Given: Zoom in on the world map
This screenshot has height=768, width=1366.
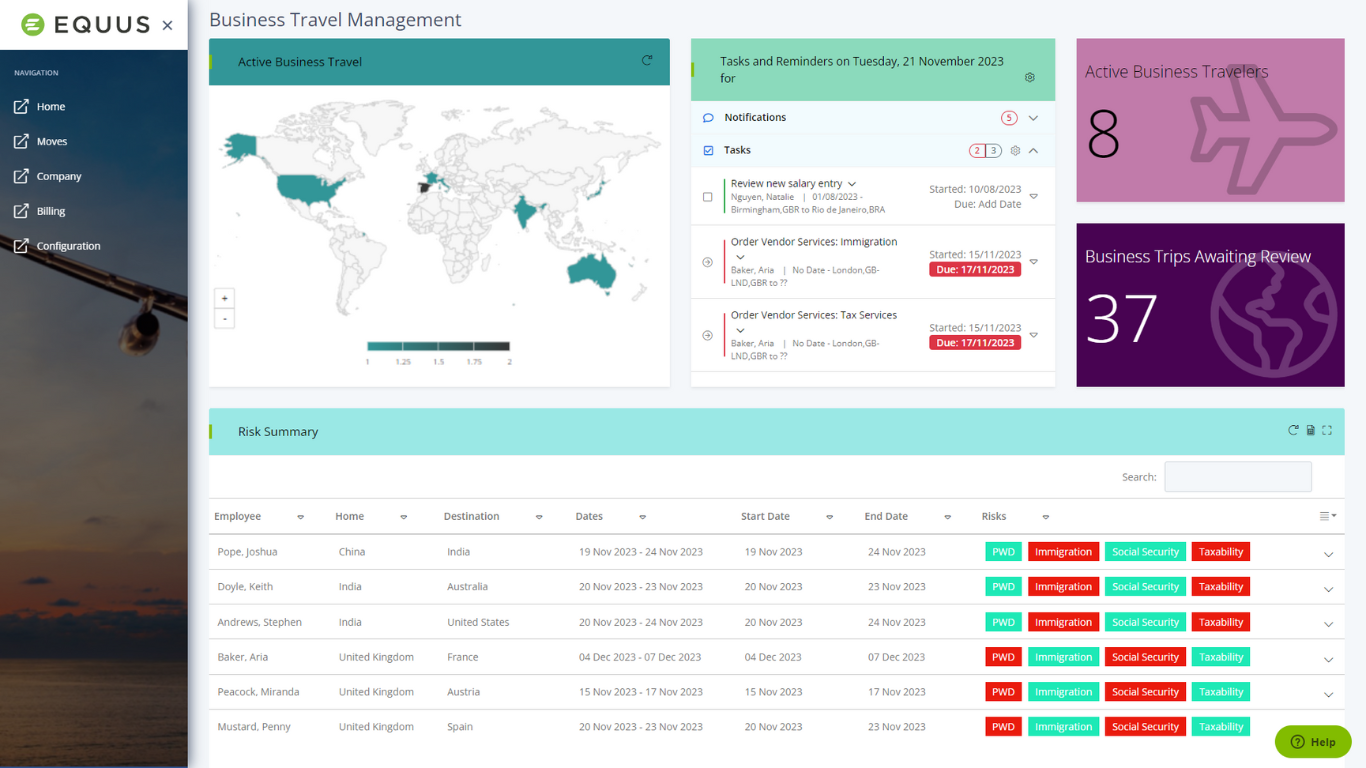Looking at the screenshot, I should [x=225, y=298].
